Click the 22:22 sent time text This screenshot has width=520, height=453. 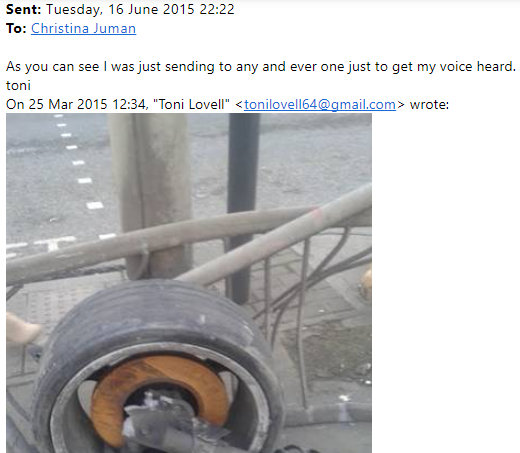click(217, 9)
